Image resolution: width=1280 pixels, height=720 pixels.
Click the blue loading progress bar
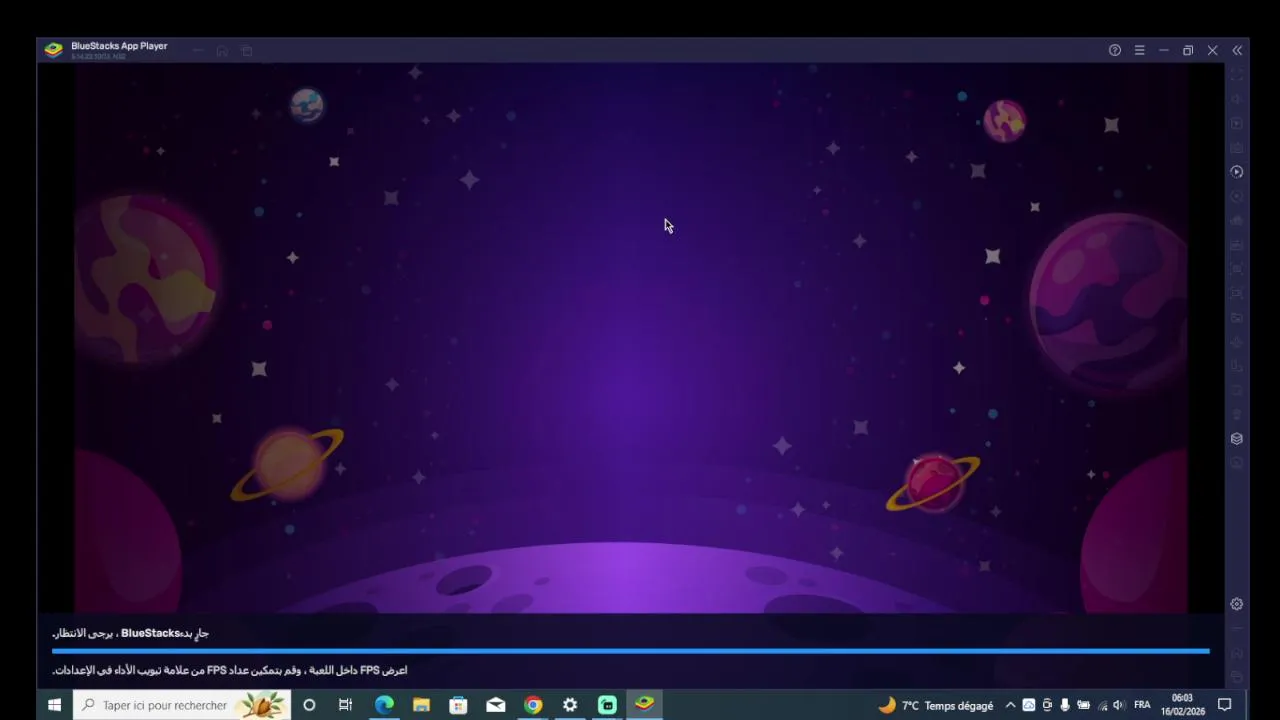coord(631,651)
